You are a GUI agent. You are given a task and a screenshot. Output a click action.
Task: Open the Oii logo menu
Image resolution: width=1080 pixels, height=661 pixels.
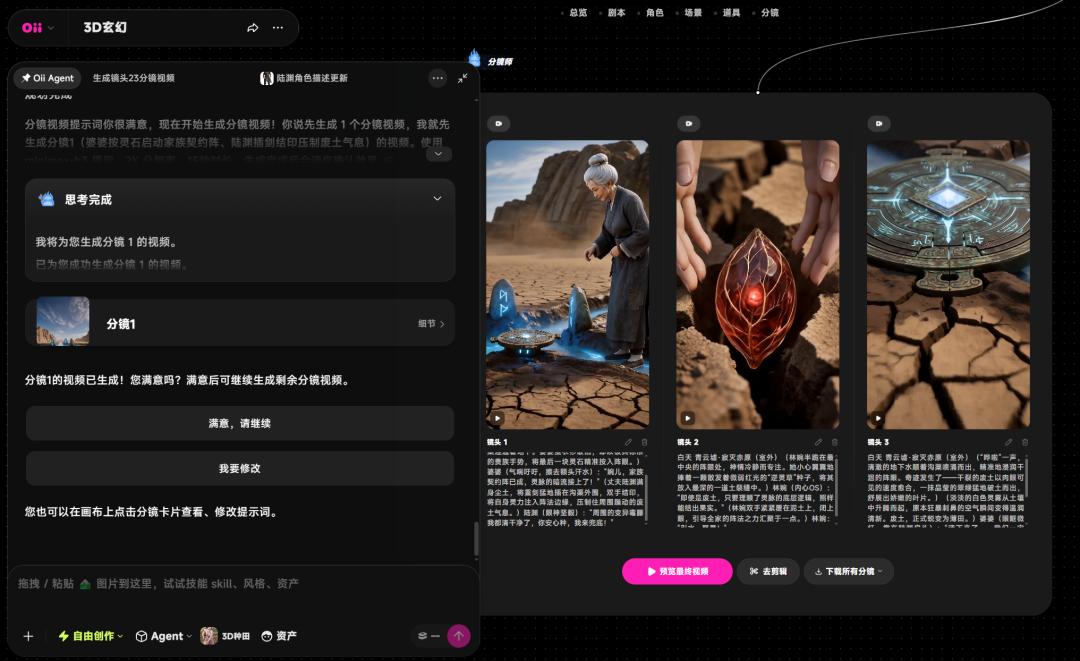(x=37, y=28)
